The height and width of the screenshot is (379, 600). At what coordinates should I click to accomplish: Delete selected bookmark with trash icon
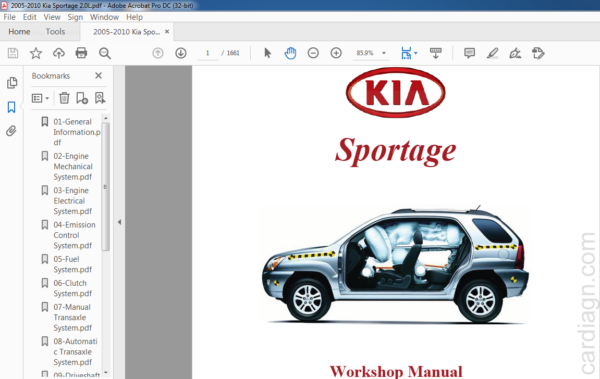64,98
